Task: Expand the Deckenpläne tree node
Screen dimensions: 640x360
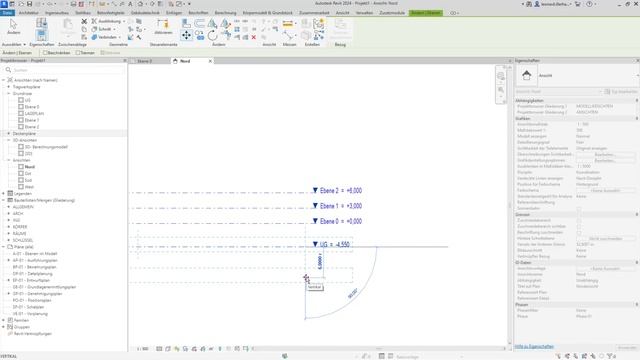Action: pyautogui.click(x=9, y=133)
